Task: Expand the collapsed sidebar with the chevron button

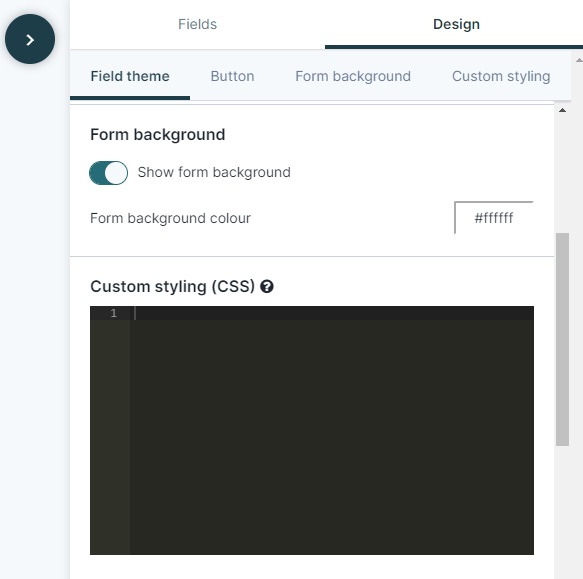Action: (x=30, y=39)
